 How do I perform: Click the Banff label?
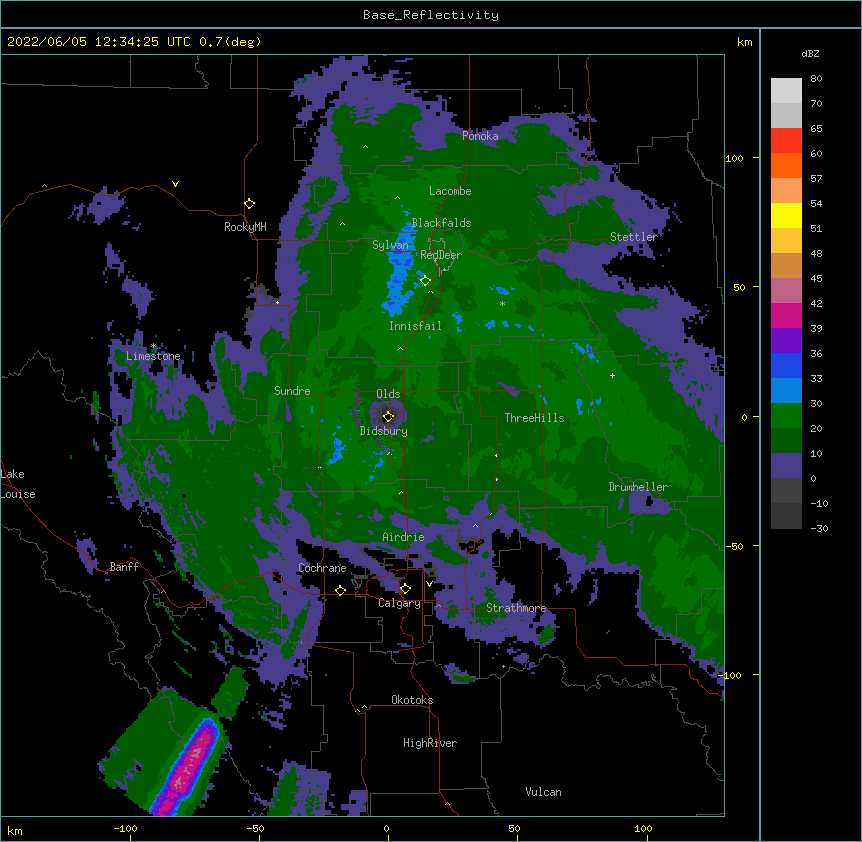(124, 567)
